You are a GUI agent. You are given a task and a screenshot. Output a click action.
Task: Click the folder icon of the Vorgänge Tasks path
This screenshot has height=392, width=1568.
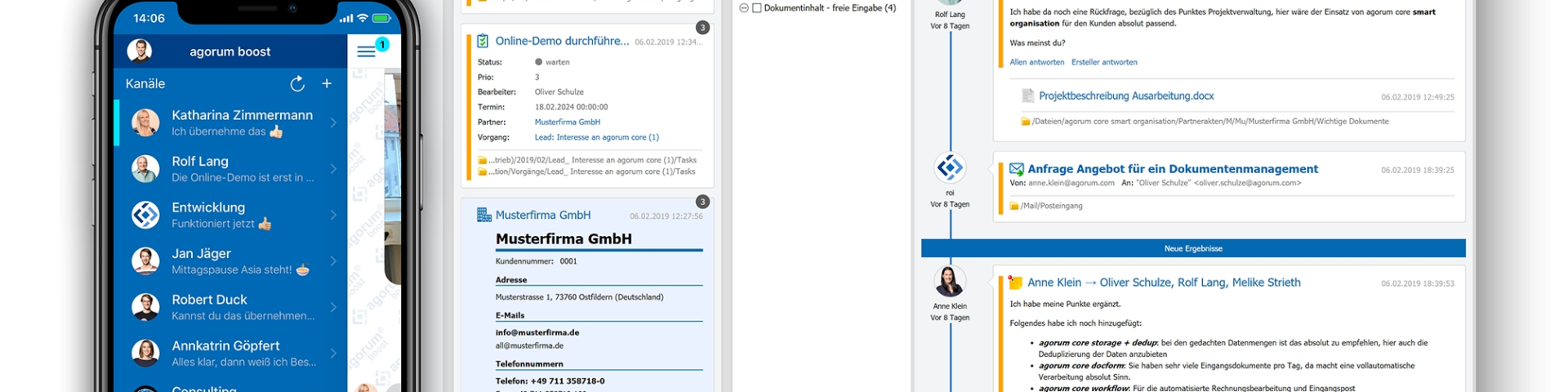pos(482,171)
